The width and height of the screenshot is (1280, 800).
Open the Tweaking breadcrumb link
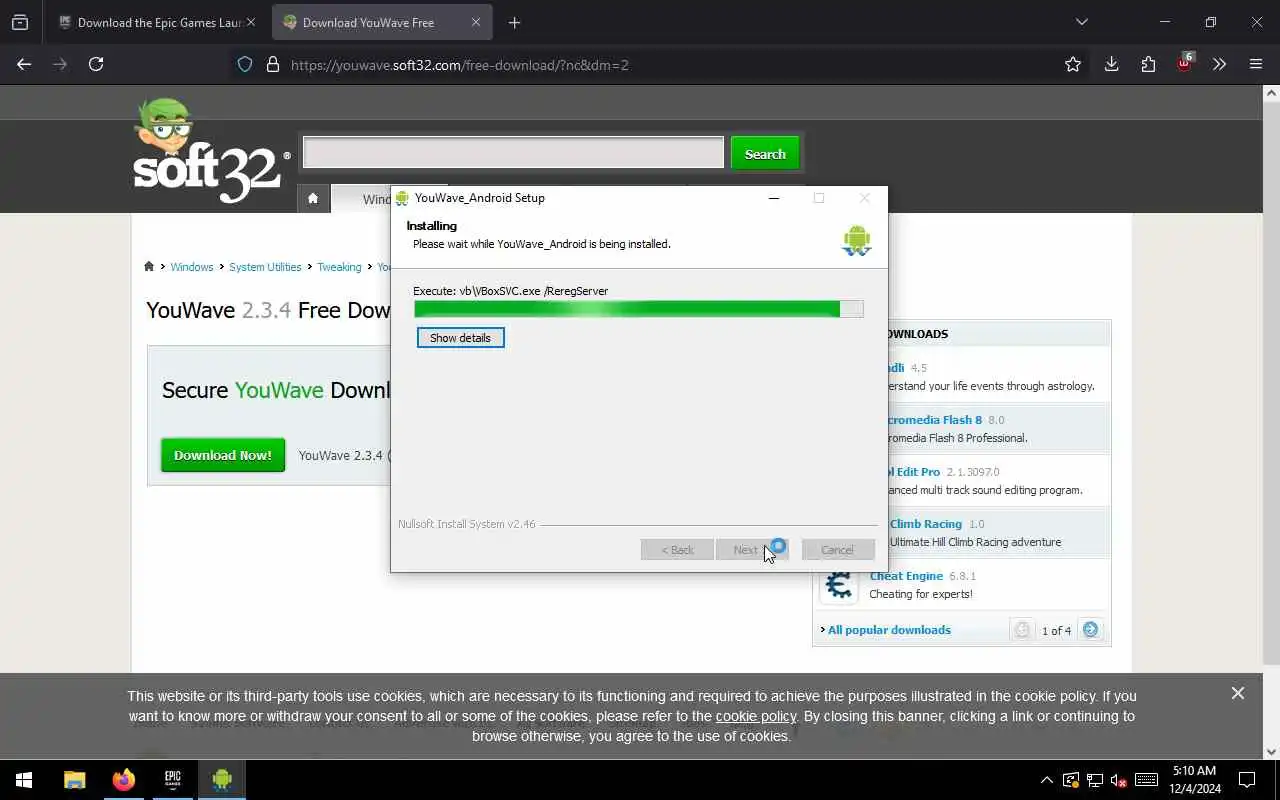339,267
